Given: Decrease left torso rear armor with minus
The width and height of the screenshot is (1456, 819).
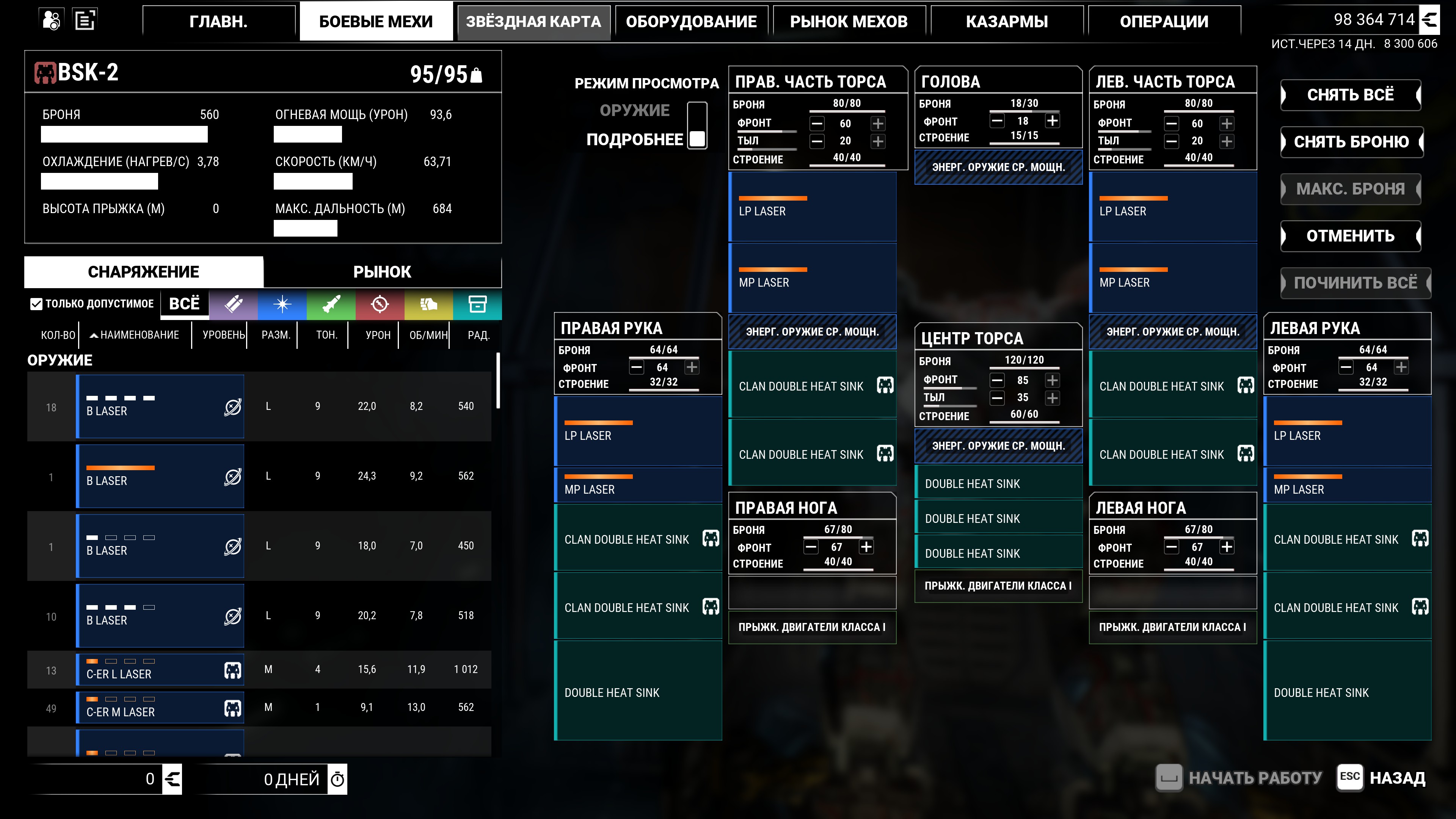Looking at the screenshot, I should pyautogui.click(x=1172, y=141).
